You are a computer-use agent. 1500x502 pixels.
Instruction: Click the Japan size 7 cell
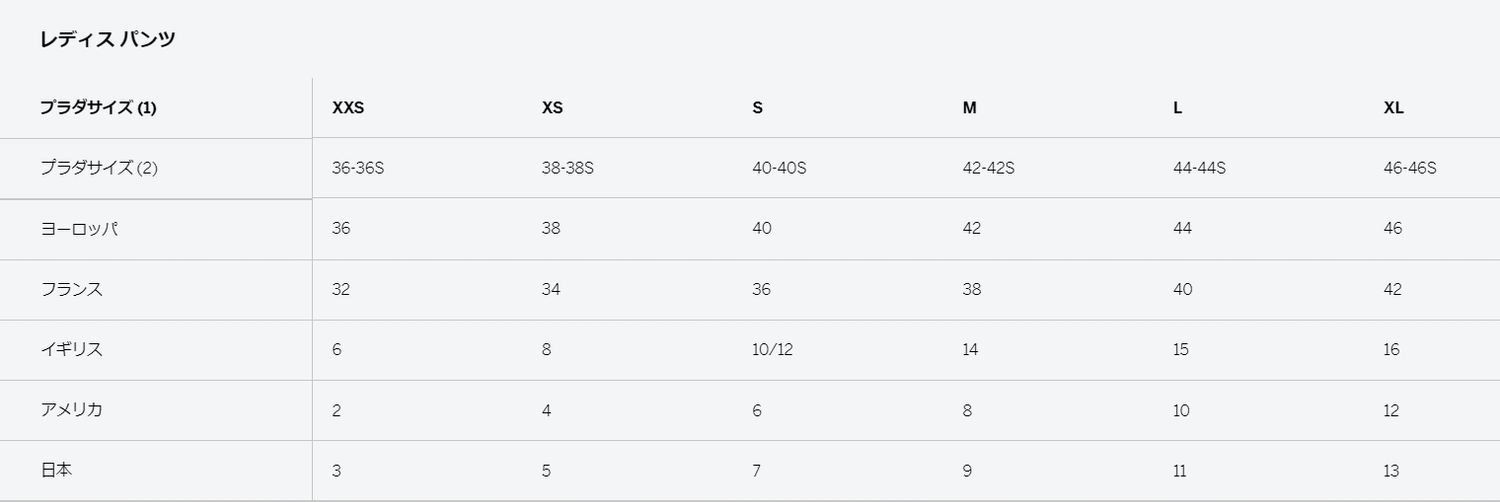pyautogui.click(x=757, y=471)
